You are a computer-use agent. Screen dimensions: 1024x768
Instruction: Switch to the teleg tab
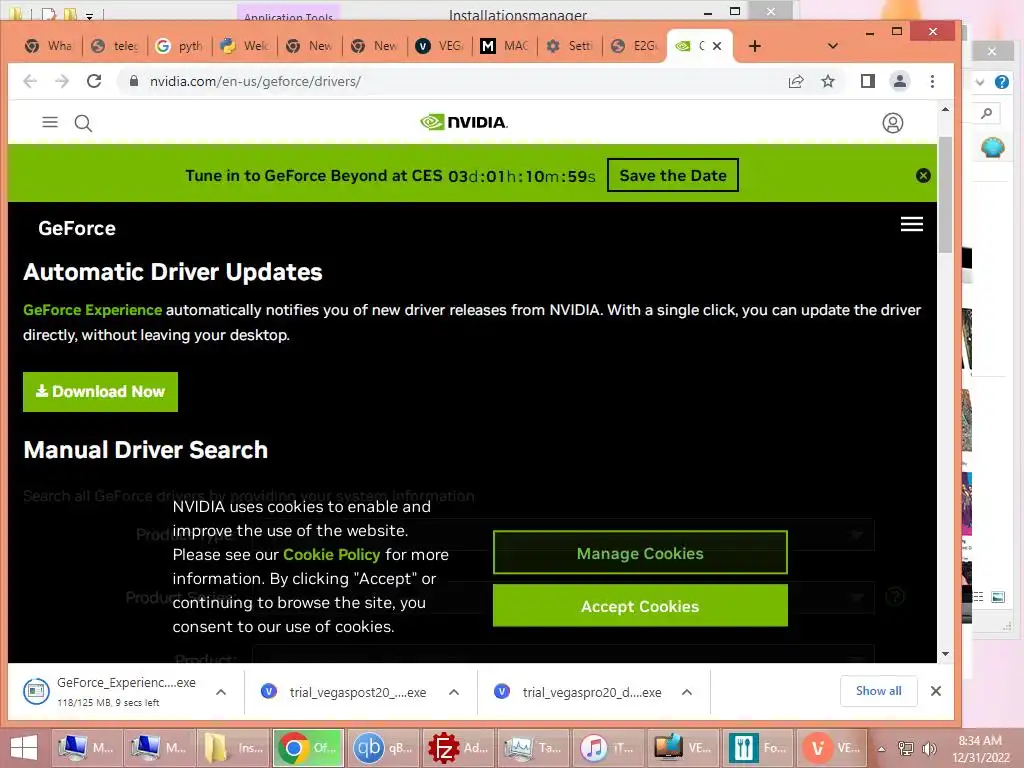(115, 46)
